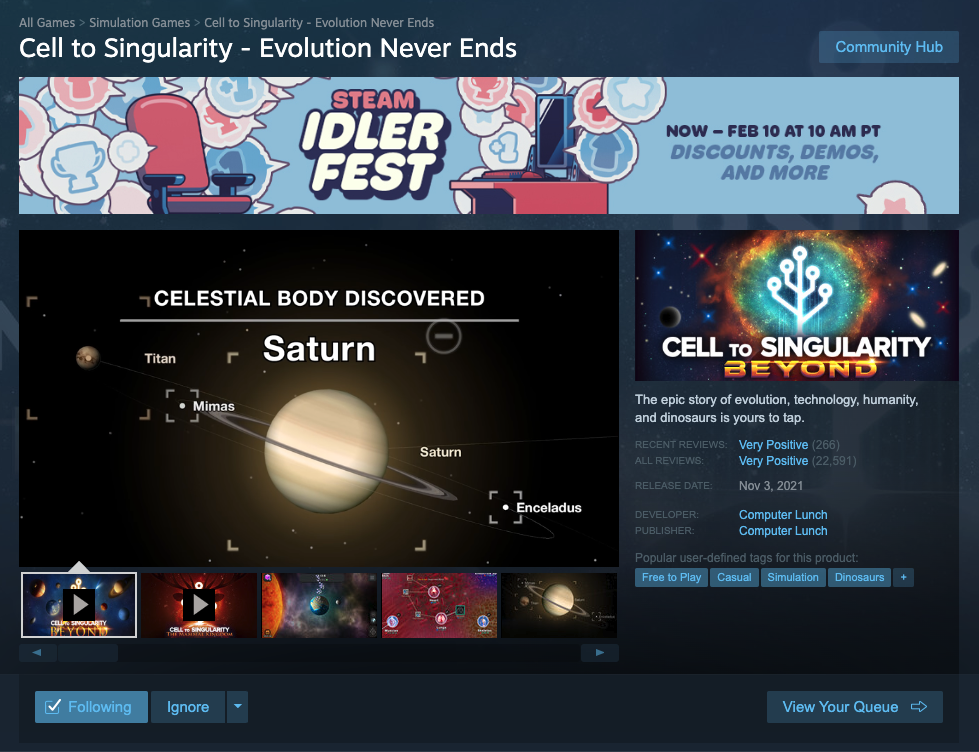Open the Community Hub
The image size is (979, 752).
coord(888,47)
